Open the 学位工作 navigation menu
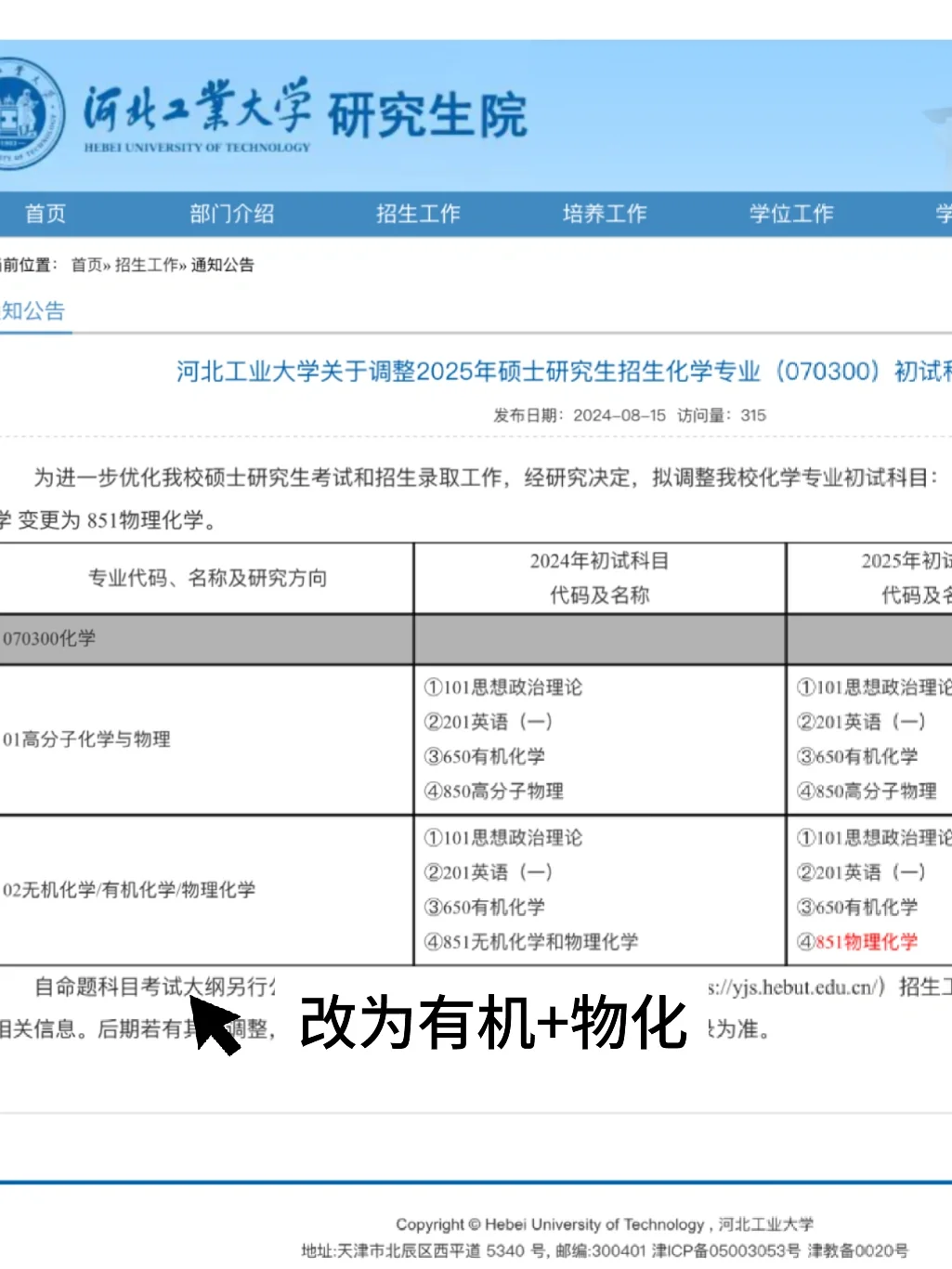This screenshot has height=1269, width=952. pyautogui.click(x=791, y=214)
